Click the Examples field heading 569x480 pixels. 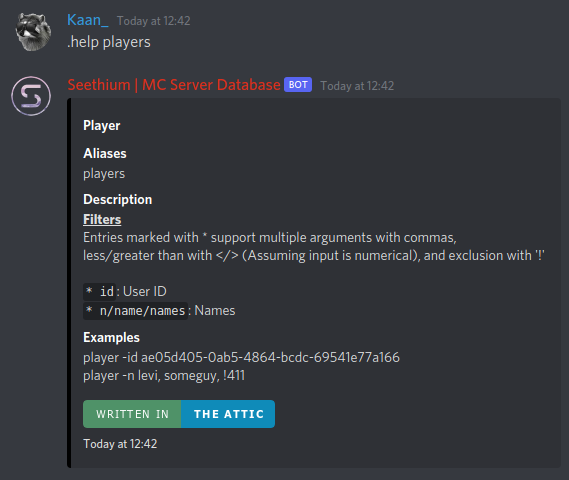(x=111, y=337)
